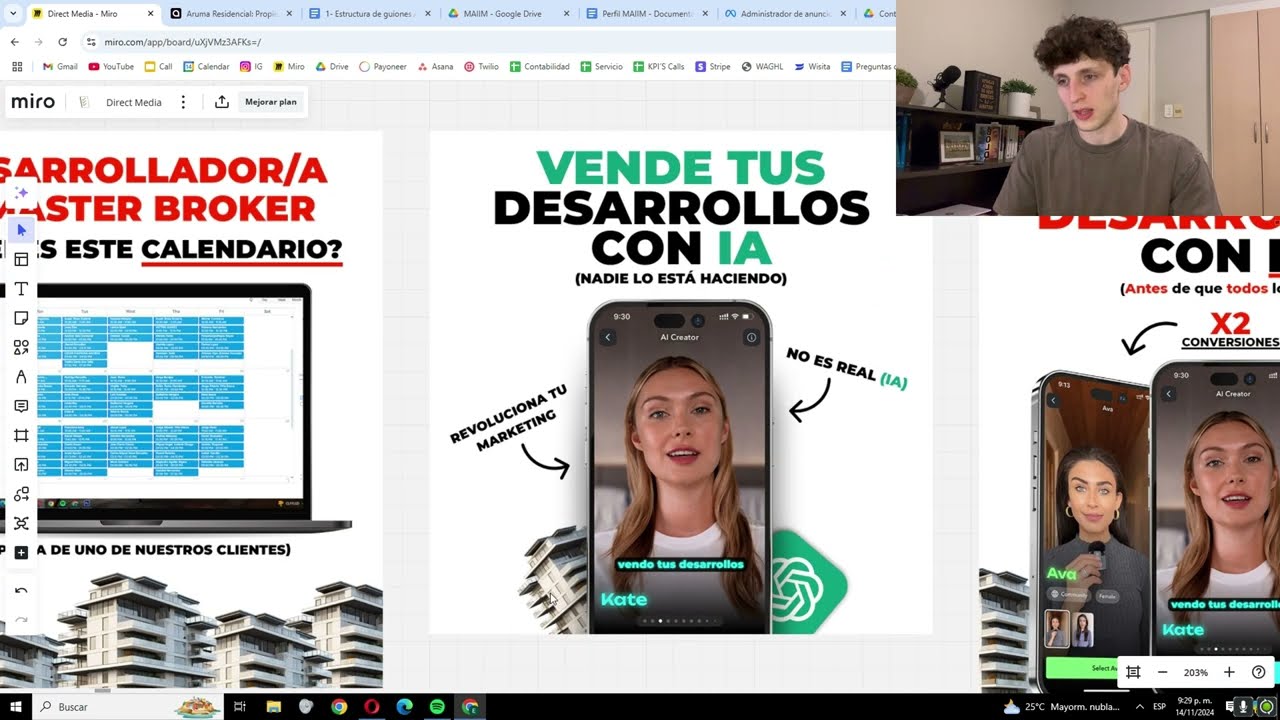This screenshot has height=720, width=1280.
Task: Open the Chrome apps grid shortcut
Action: [16, 67]
